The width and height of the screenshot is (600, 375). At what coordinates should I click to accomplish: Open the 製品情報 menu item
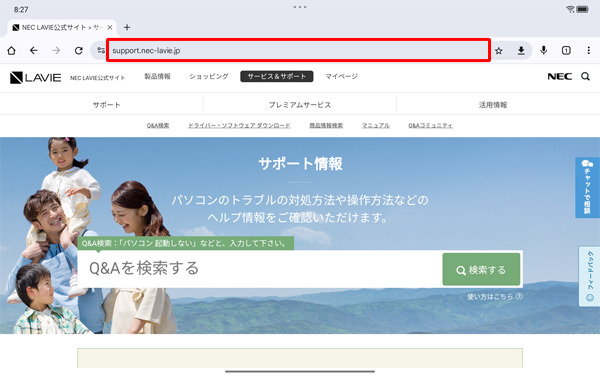(157, 77)
